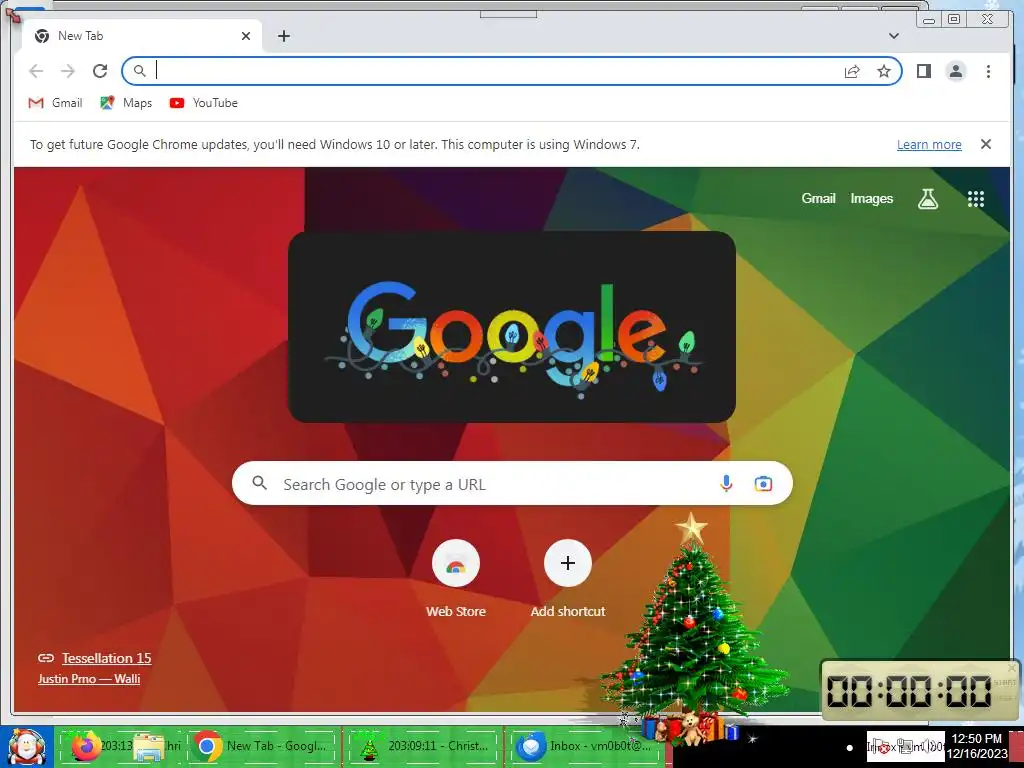The height and width of the screenshot is (768, 1024).
Task: Bookmark this tab with the star
Action: point(884,71)
